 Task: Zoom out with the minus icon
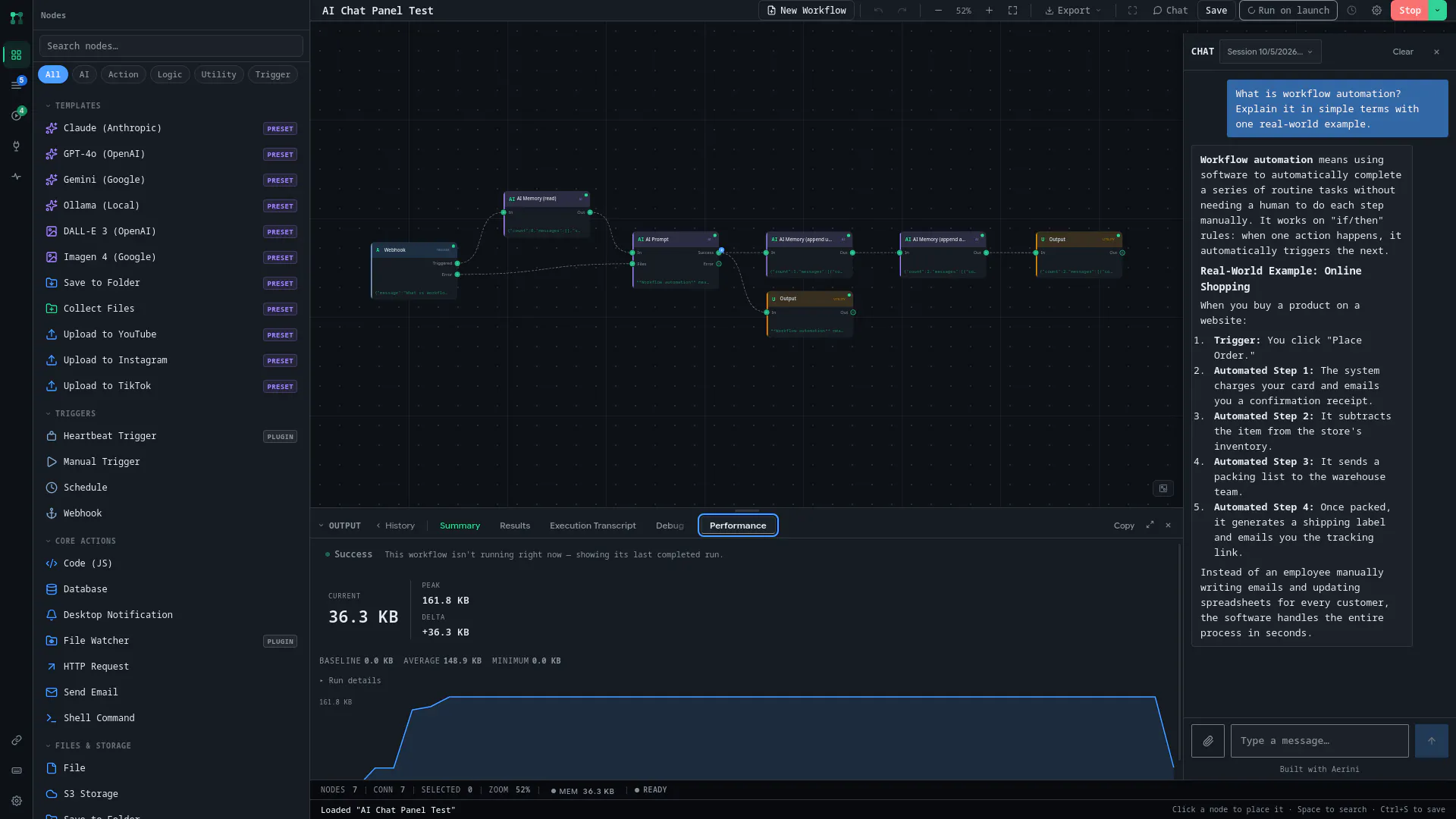tap(938, 11)
